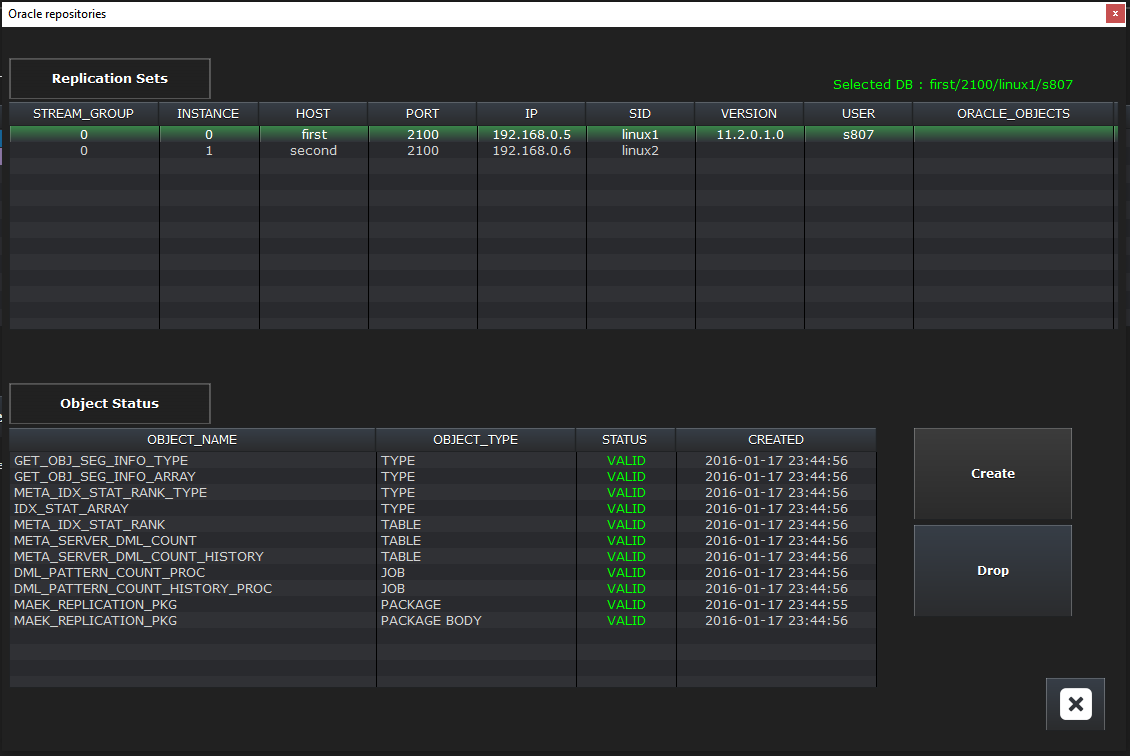
Task: Select the GET_OBJ_SEG_INFO_ARRAY row
Action: [x=442, y=476]
